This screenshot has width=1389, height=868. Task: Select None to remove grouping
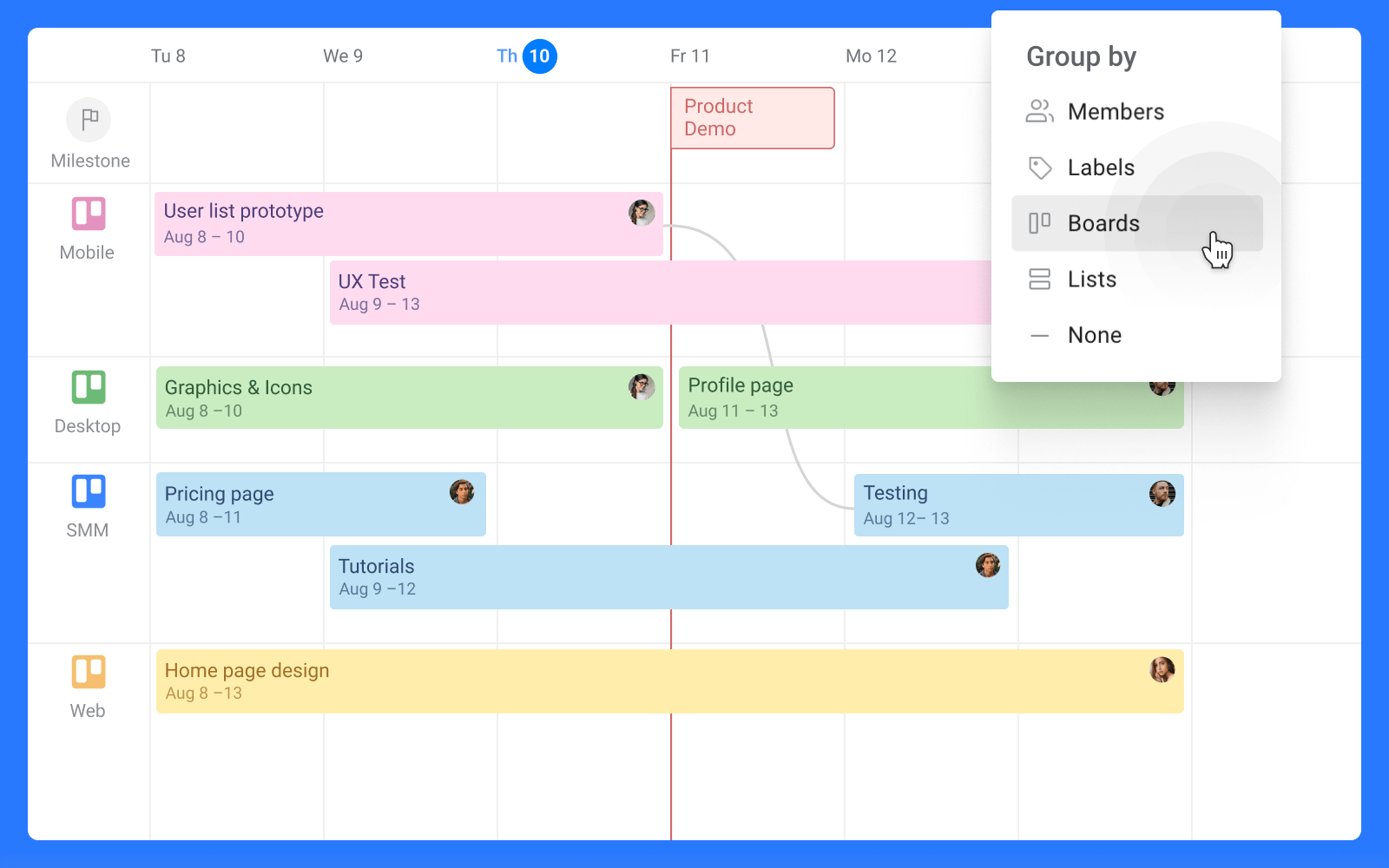(x=1095, y=335)
